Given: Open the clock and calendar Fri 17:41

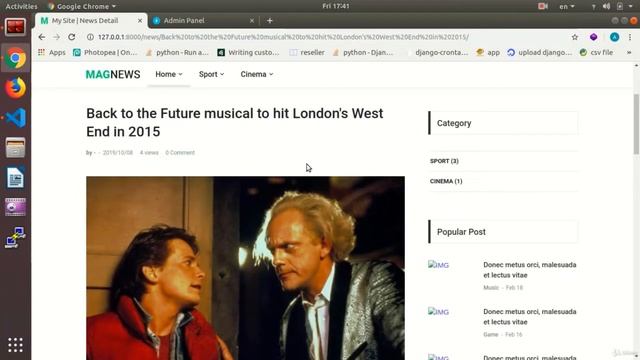Looking at the screenshot, I should pyautogui.click(x=336, y=6).
